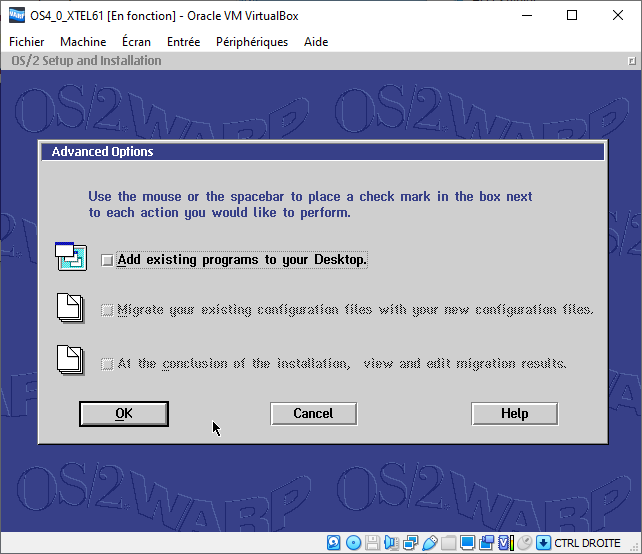The height and width of the screenshot is (554, 642).
Task: Click the audio speaker status icon
Action: tap(391, 543)
